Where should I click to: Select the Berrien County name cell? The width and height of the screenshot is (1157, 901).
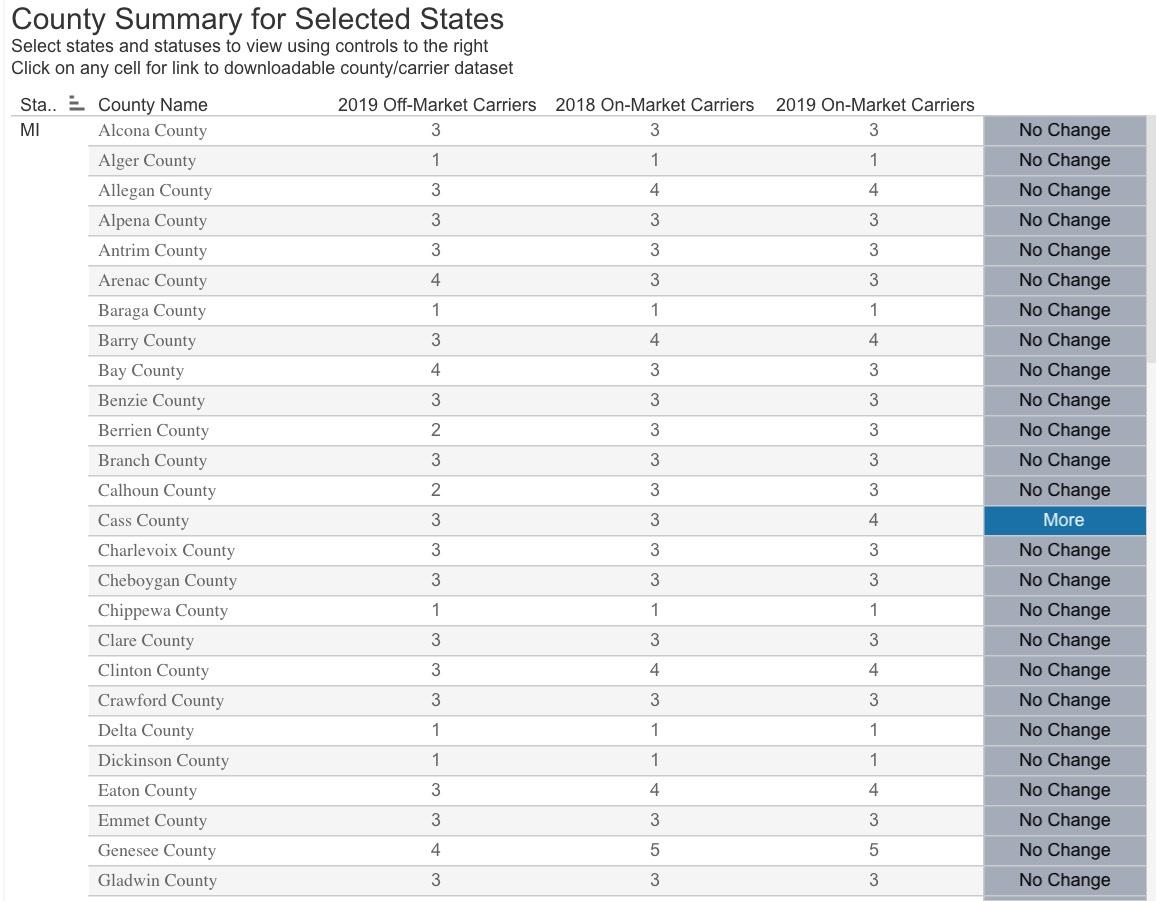pos(153,430)
